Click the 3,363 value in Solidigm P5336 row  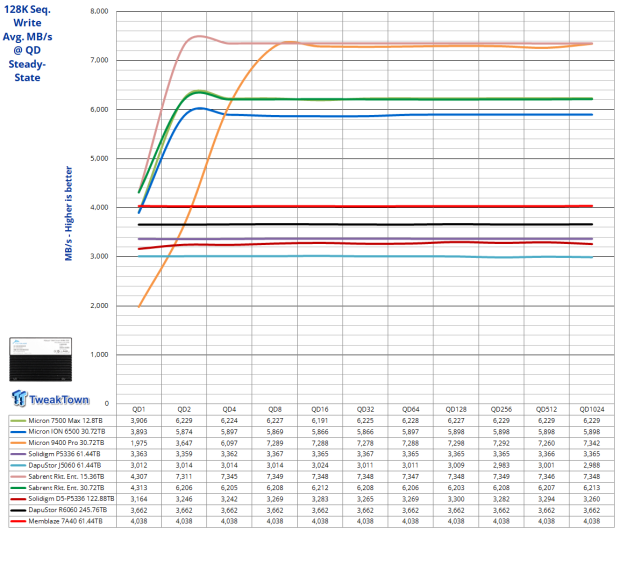(139, 454)
